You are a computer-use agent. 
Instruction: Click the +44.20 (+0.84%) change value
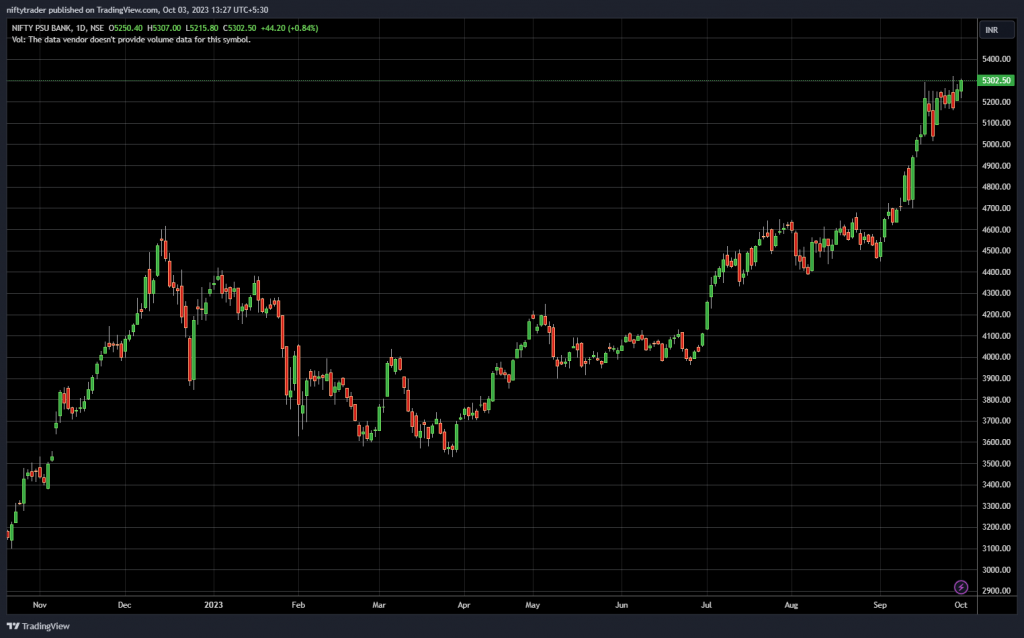289,28
